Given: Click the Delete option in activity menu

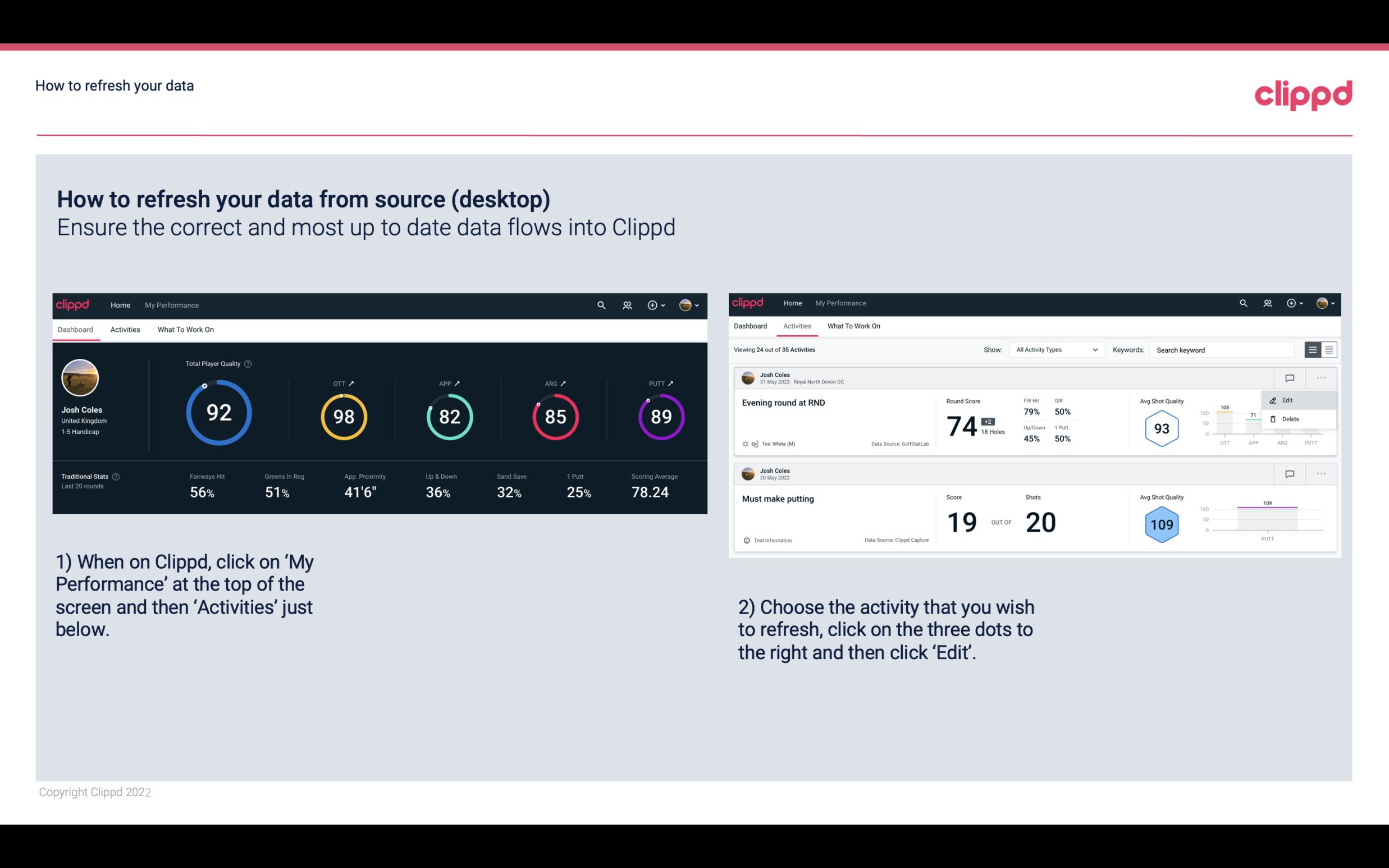Looking at the screenshot, I should (1291, 419).
